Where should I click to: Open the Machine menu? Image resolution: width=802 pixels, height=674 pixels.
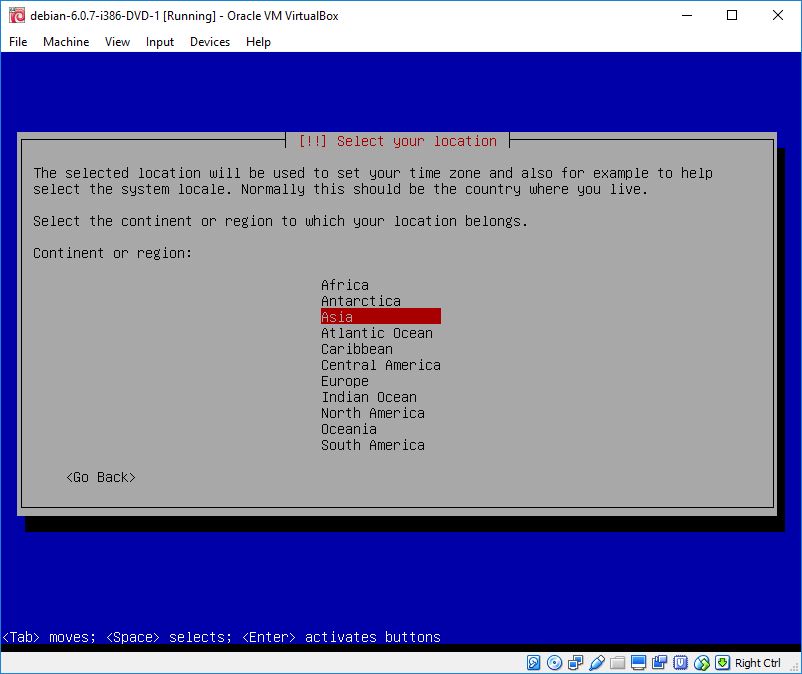[x=66, y=42]
